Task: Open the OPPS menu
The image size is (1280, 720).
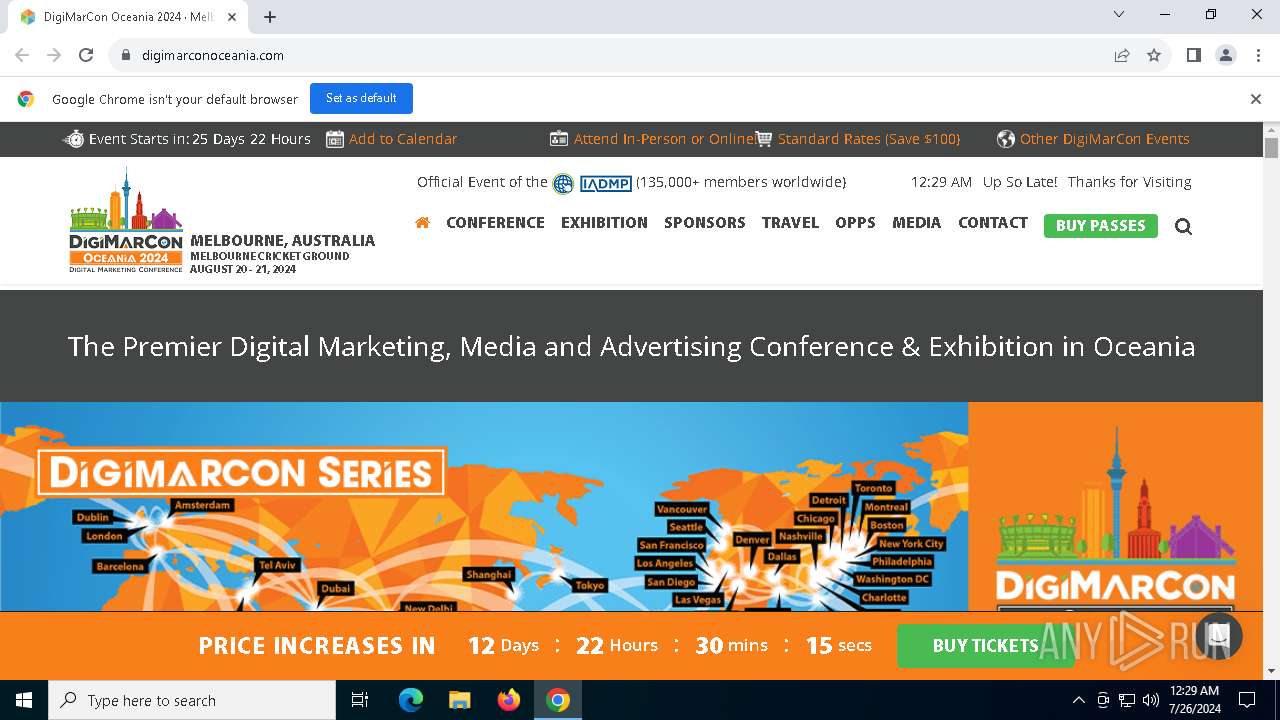Action: 855,223
